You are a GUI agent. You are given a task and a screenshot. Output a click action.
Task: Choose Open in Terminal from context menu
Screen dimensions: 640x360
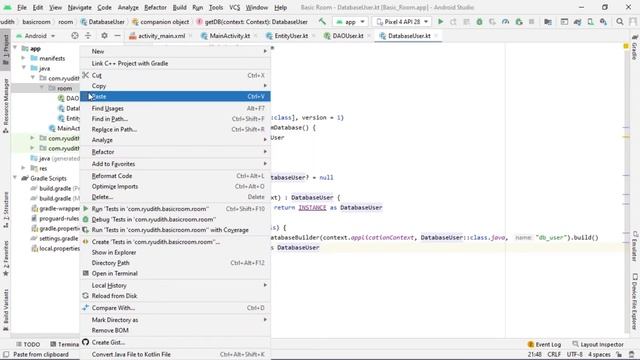coord(175,273)
